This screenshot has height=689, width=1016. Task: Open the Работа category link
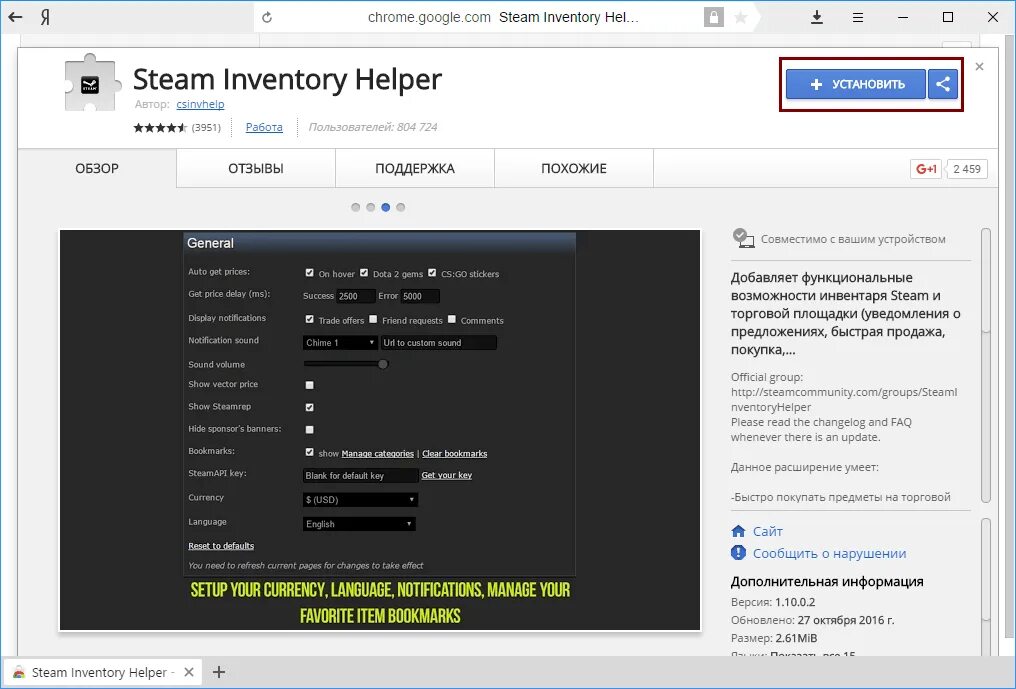pos(264,127)
